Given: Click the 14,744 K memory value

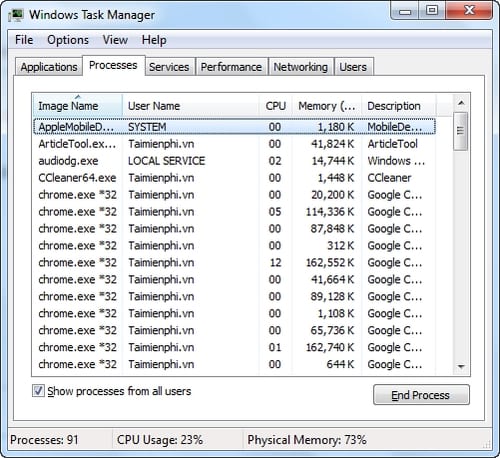Looking at the screenshot, I should click(x=332, y=161).
